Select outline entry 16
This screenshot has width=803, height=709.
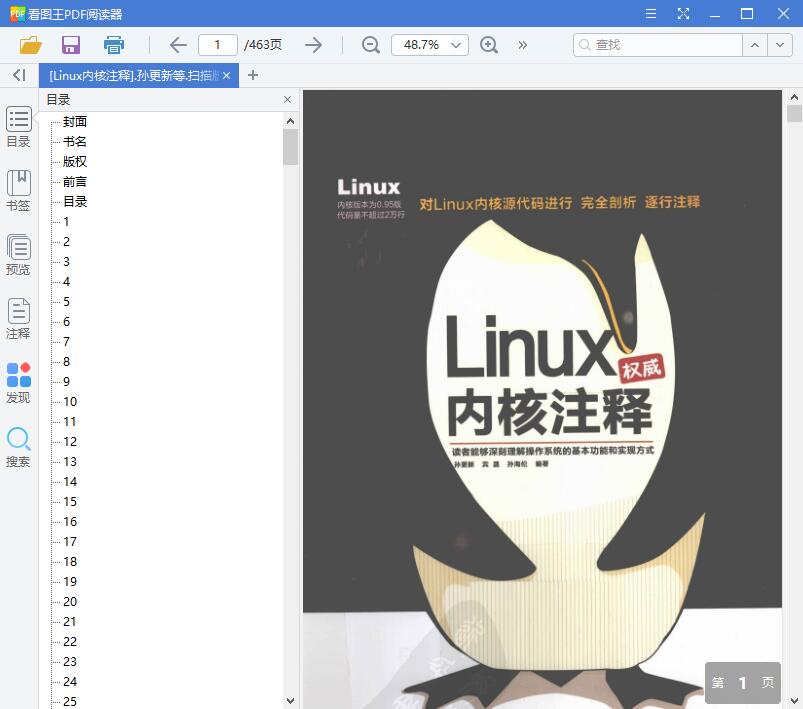point(70,521)
